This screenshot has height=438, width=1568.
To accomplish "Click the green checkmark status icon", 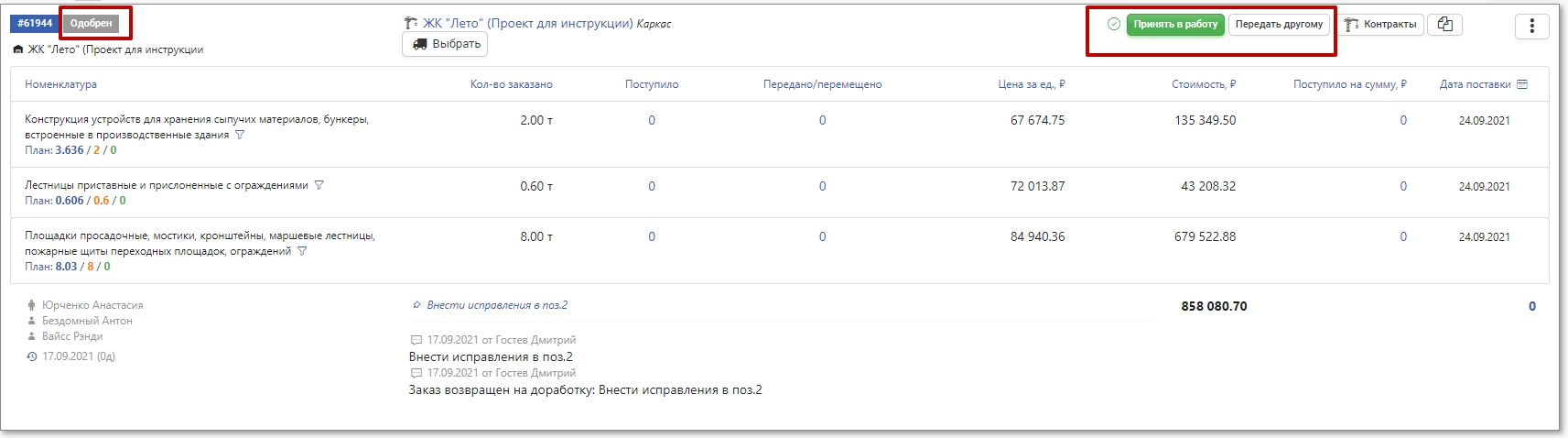I will click(x=1113, y=24).
